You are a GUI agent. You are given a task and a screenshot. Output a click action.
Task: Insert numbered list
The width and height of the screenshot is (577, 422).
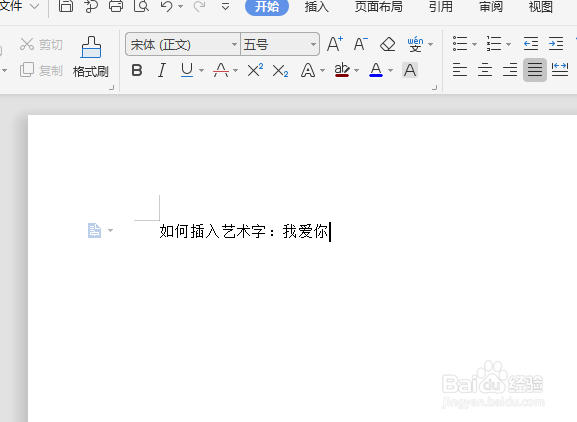(494, 44)
